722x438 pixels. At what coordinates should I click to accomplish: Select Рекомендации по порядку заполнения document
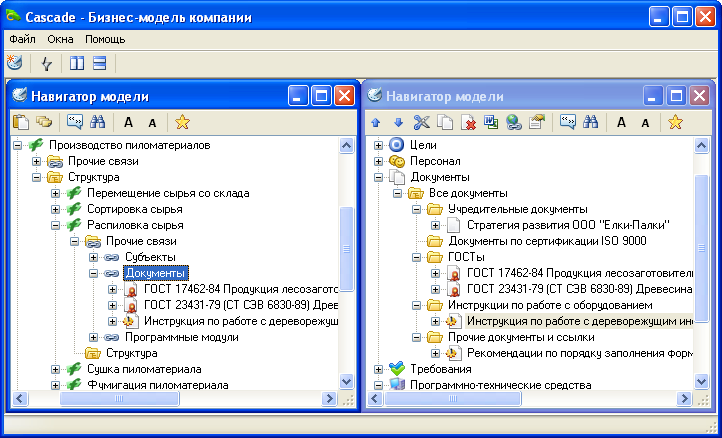coord(580,353)
